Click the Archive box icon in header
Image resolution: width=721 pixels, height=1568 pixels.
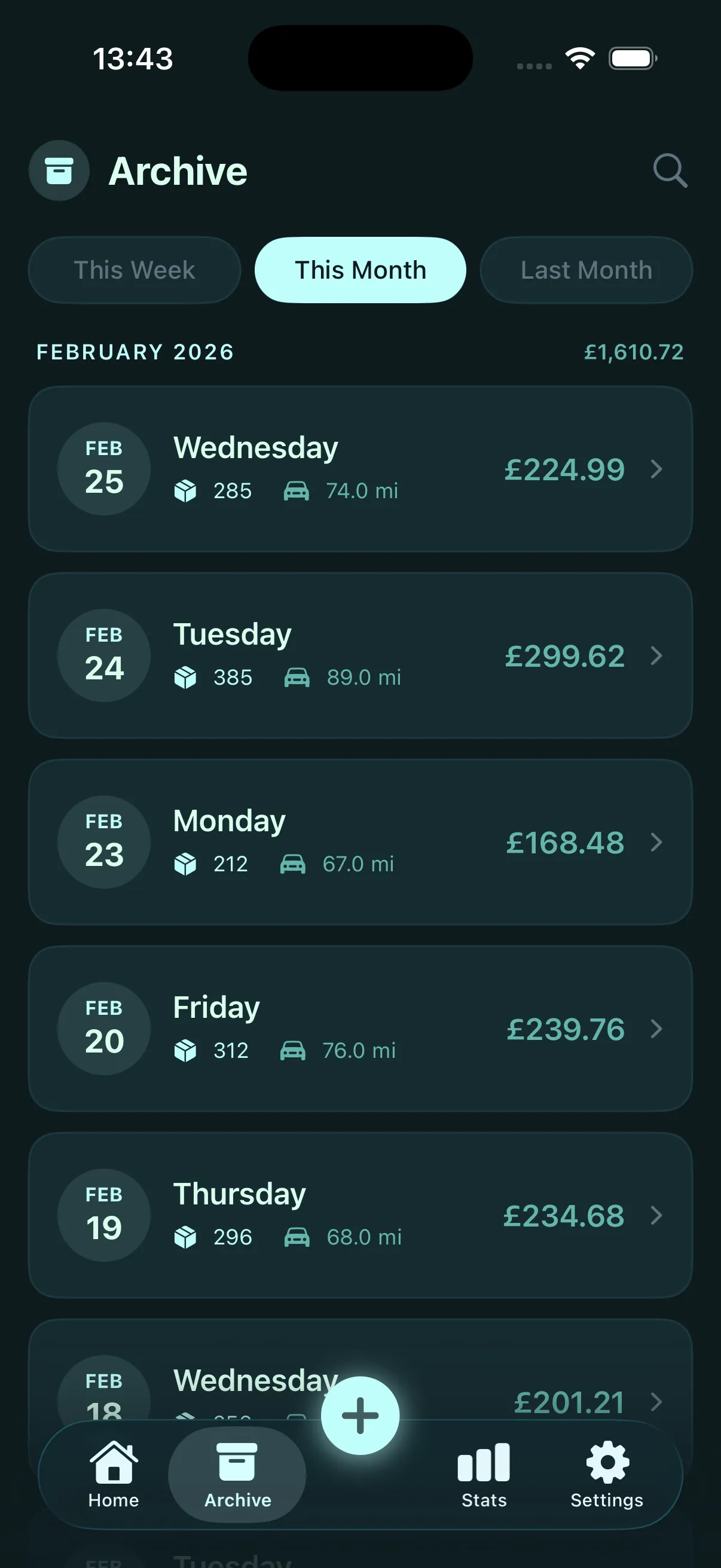click(x=59, y=170)
